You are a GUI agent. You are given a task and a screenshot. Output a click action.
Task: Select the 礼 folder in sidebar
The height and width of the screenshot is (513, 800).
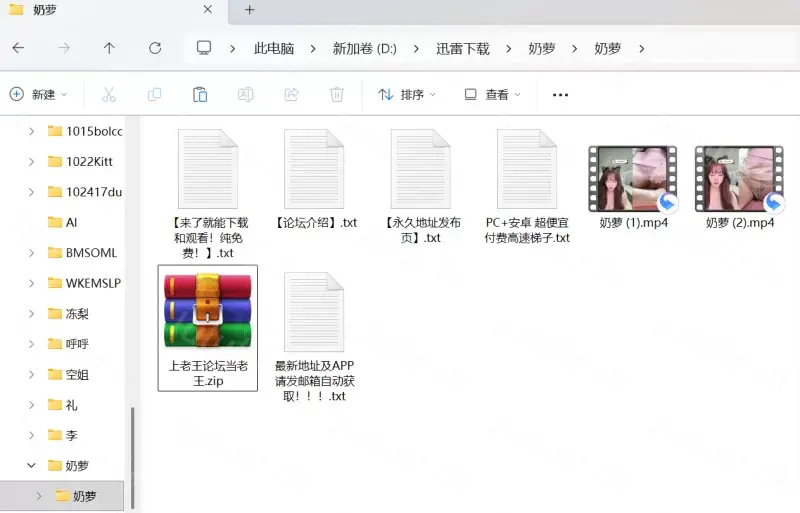click(x=62, y=405)
